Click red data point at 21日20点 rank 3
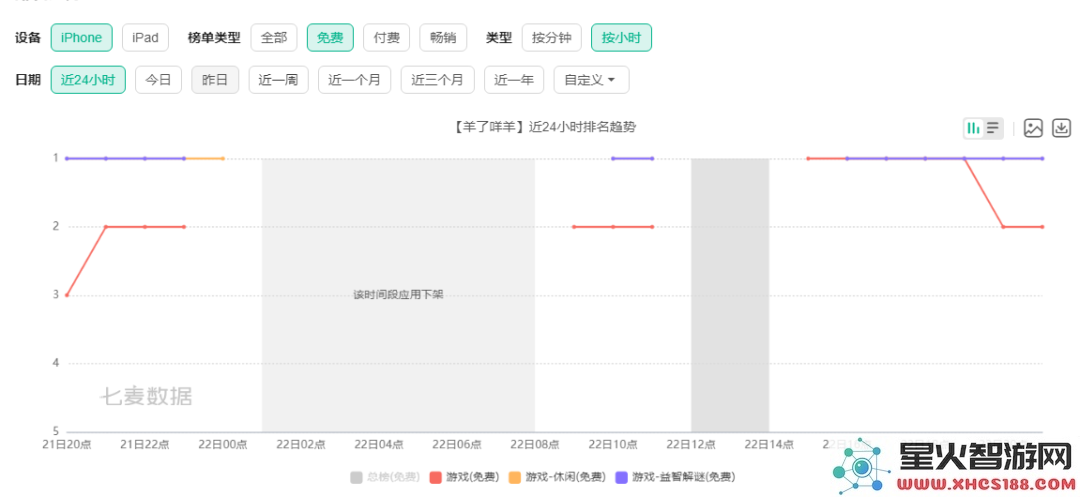Screen dimensions: 1080x497 [67, 295]
